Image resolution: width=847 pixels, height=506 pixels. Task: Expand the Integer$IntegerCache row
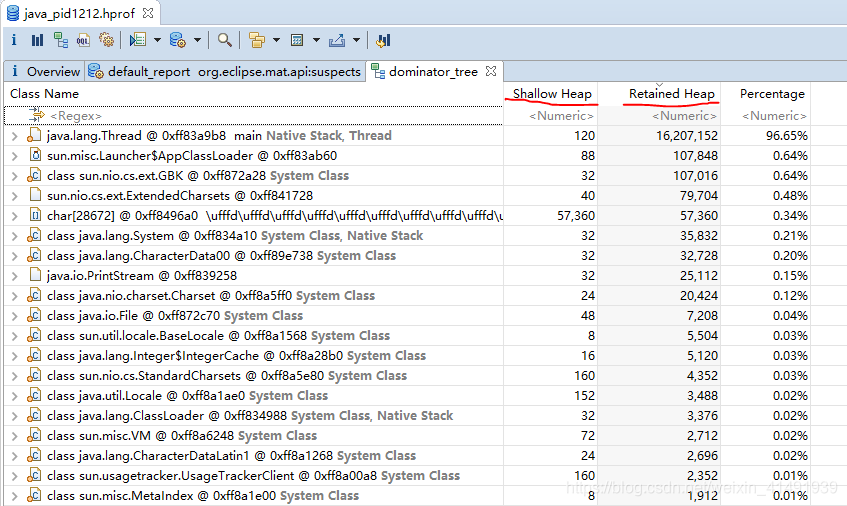tap(15, 356)
